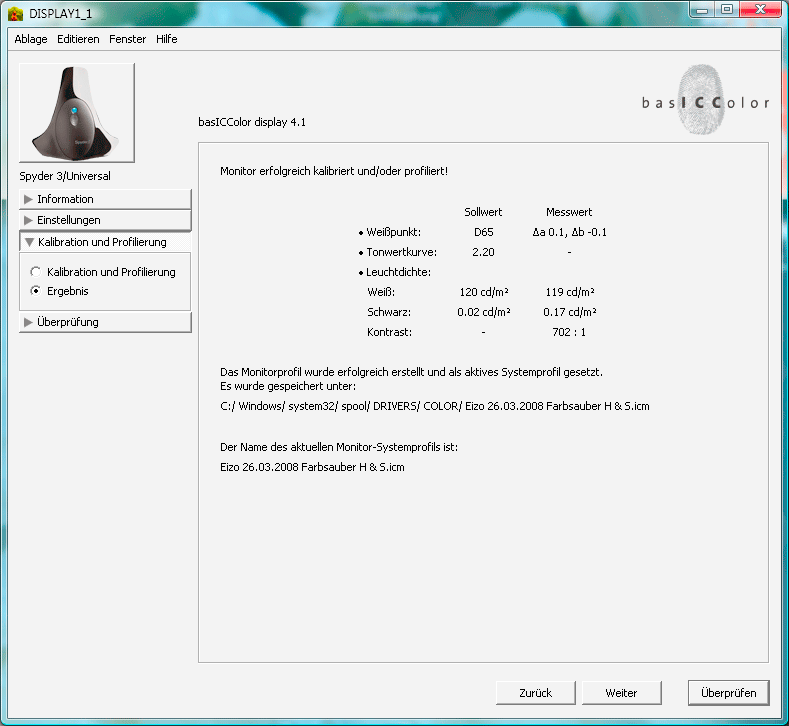This screenshot has height=726, width=789.
Task: Click the Überprüfen button
Action: 728,692
